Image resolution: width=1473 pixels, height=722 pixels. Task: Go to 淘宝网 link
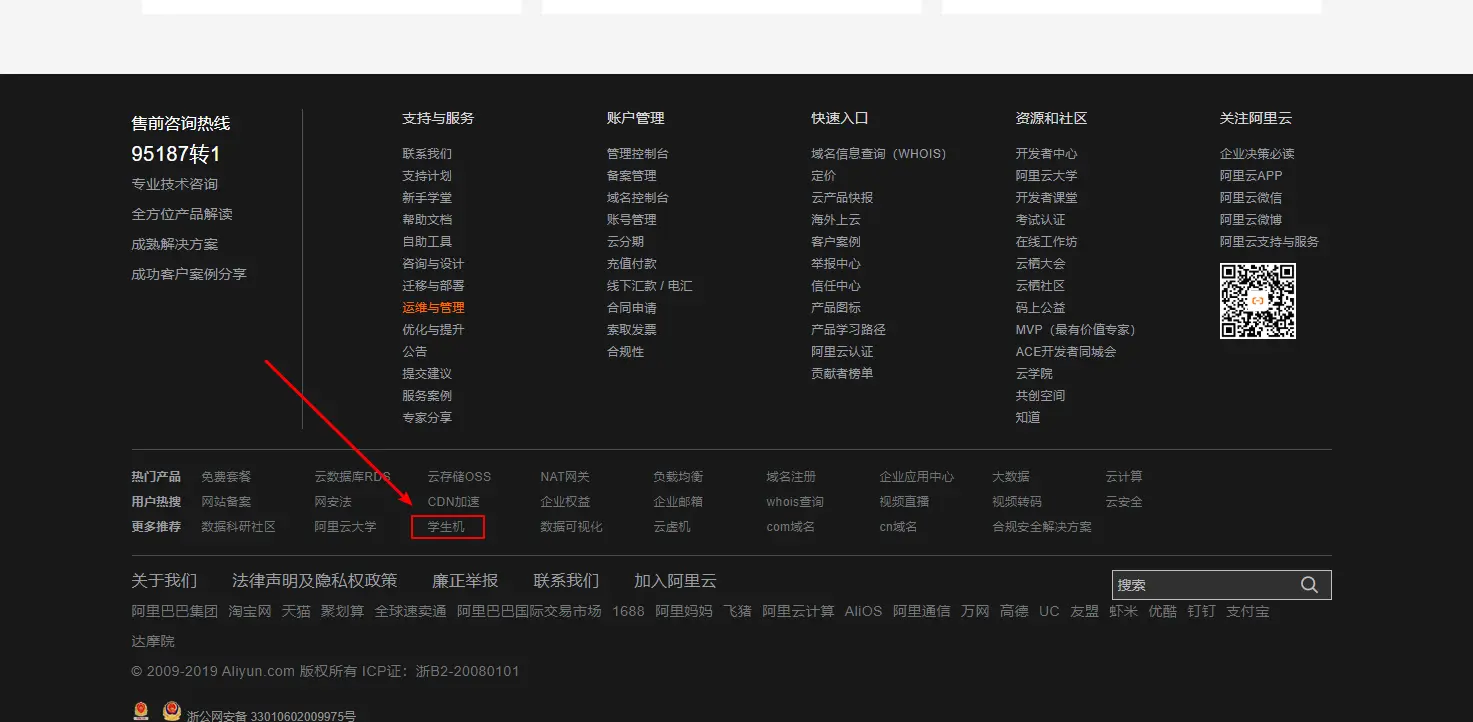pos(250,611)
